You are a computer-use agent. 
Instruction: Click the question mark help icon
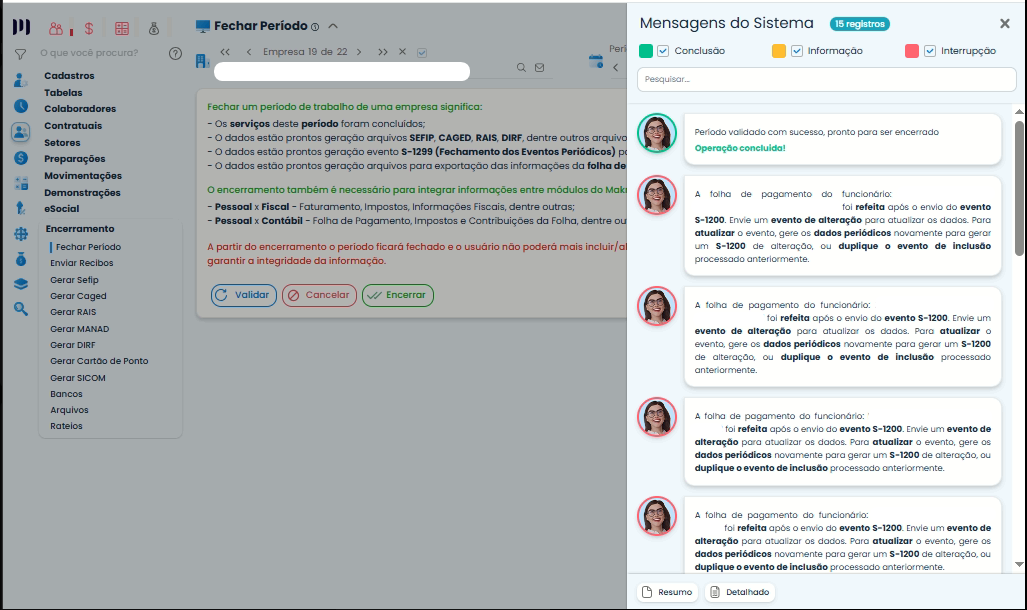pyautogui.click(x=175, y=54)
